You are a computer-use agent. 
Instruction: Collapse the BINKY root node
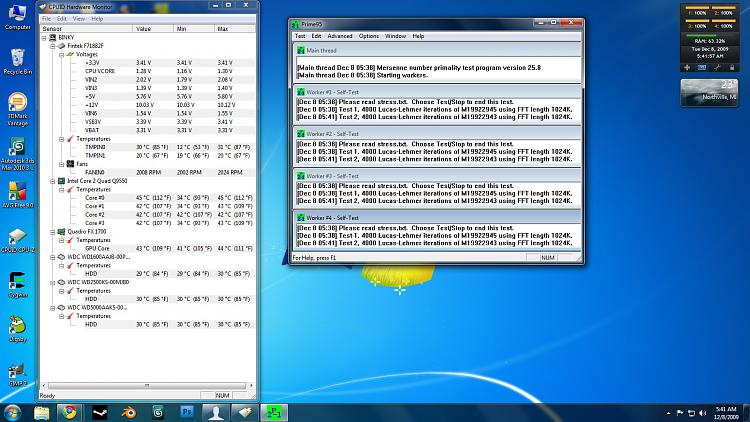44,37
